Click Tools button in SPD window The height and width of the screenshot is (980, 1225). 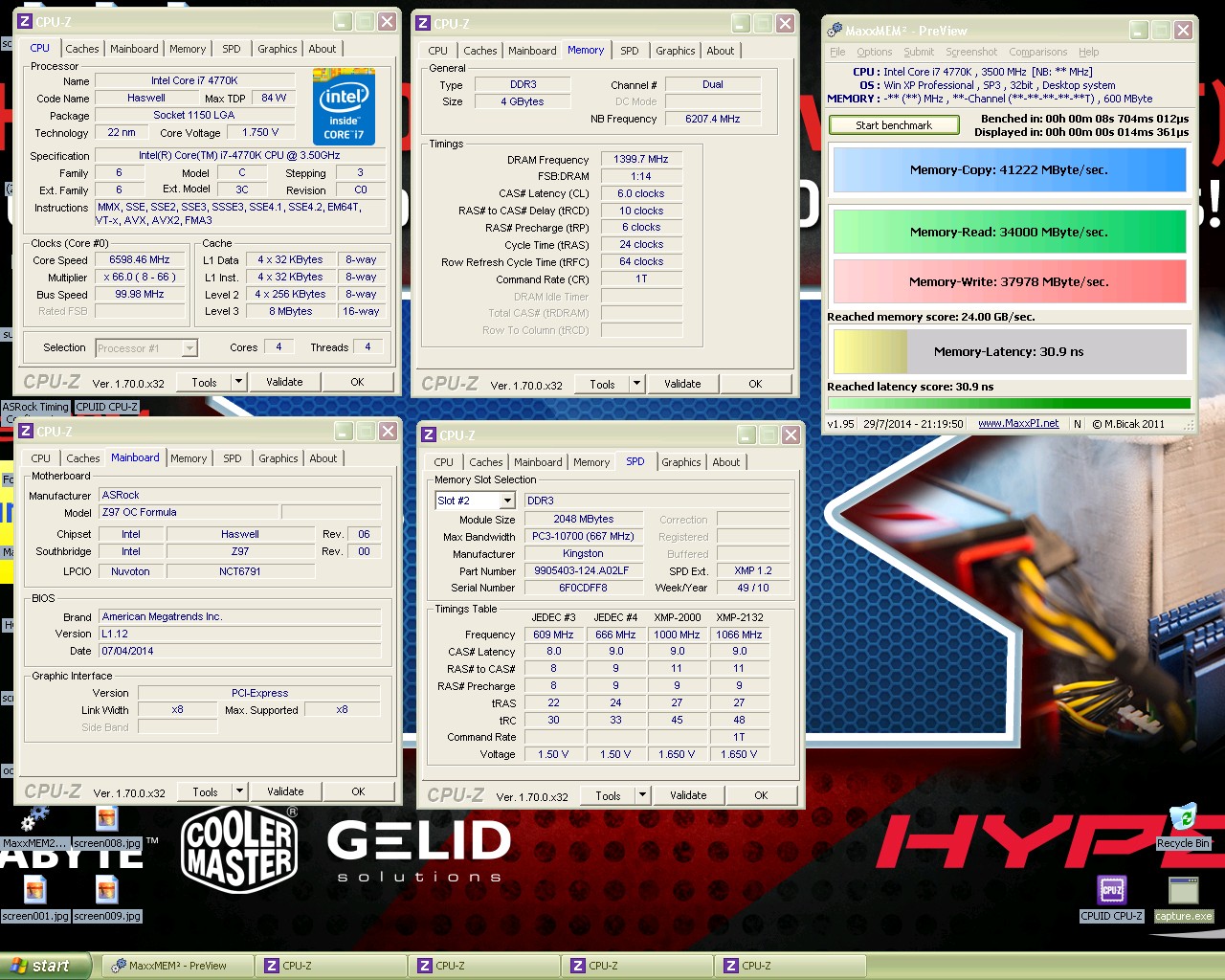click(608, 795)
